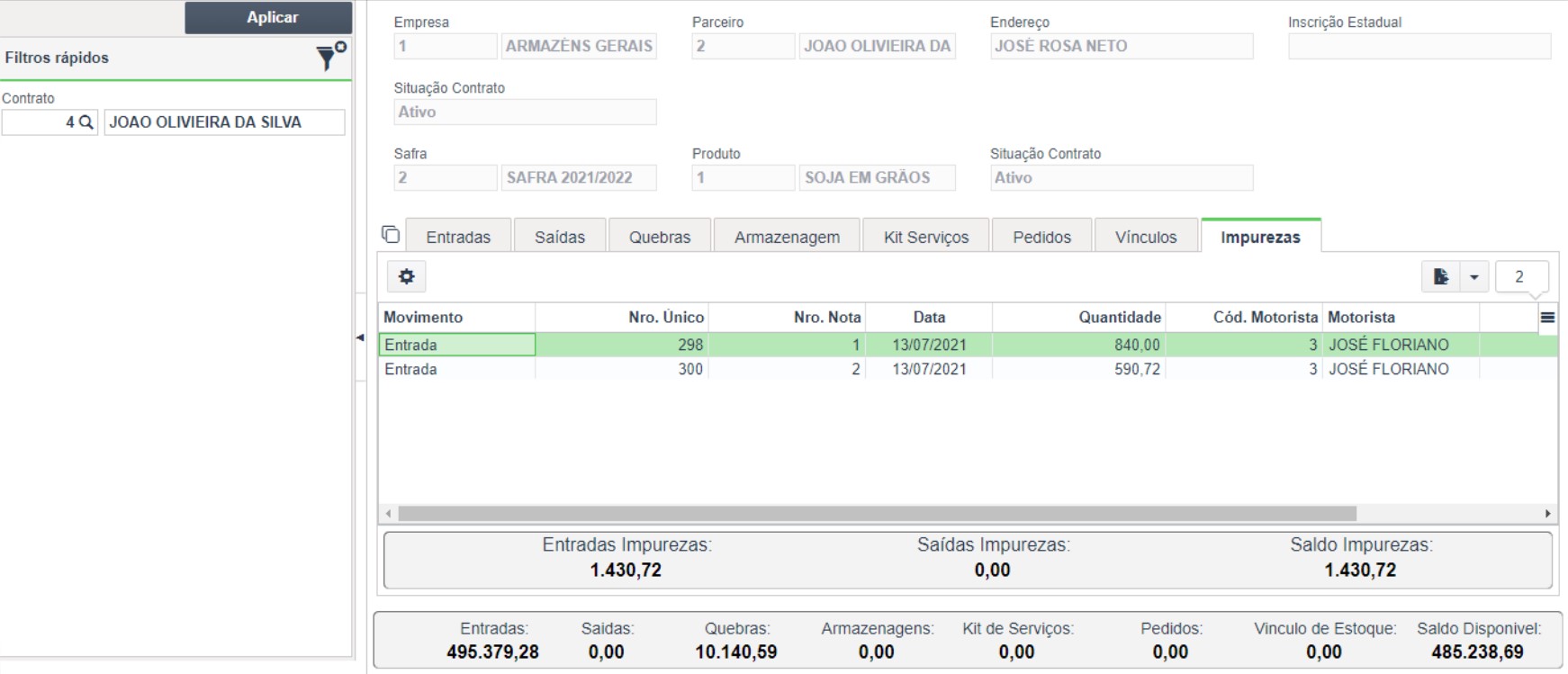Click JOSÉ FLORIANO in the second row
This screenshot has width=1568, height=674.
point(1389,369)
